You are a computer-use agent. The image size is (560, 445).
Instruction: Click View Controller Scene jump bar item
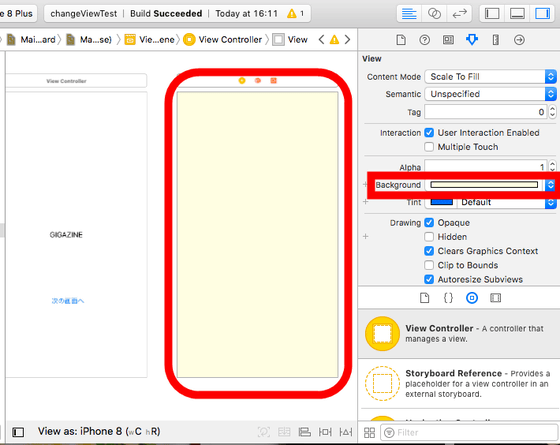coord(150,40)
